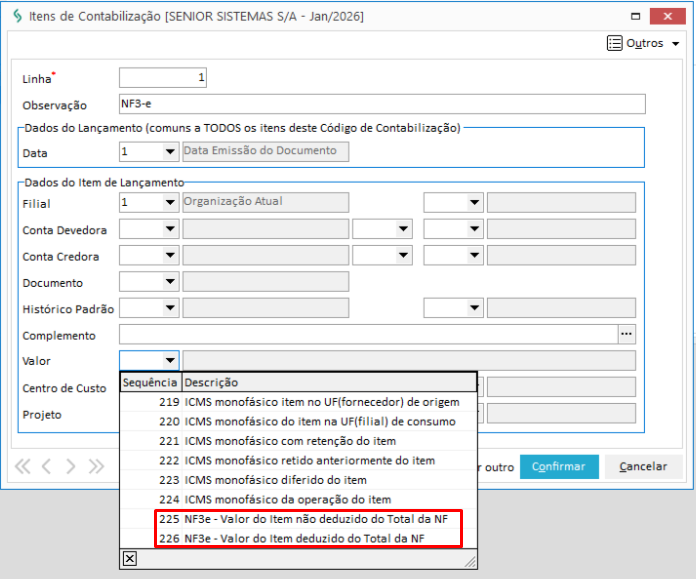This screenshot has width=696, height=579.
Task: Expand the Conta Credora first dropdown
Action: [x=170, y=255]
